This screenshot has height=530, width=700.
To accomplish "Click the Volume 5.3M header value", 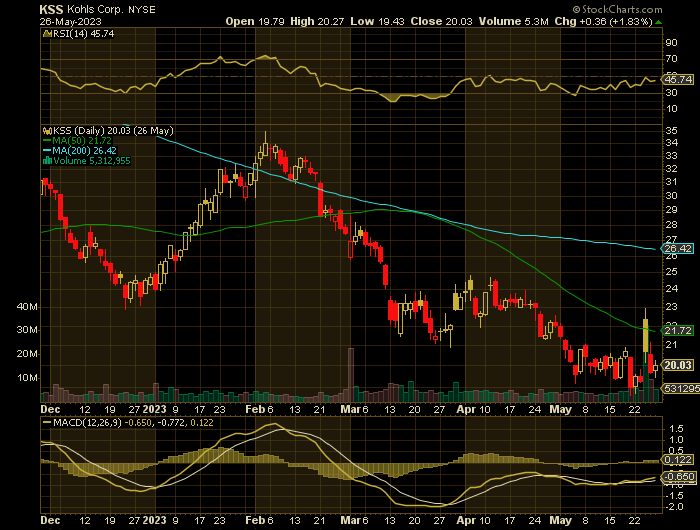I will pos(513,21).
